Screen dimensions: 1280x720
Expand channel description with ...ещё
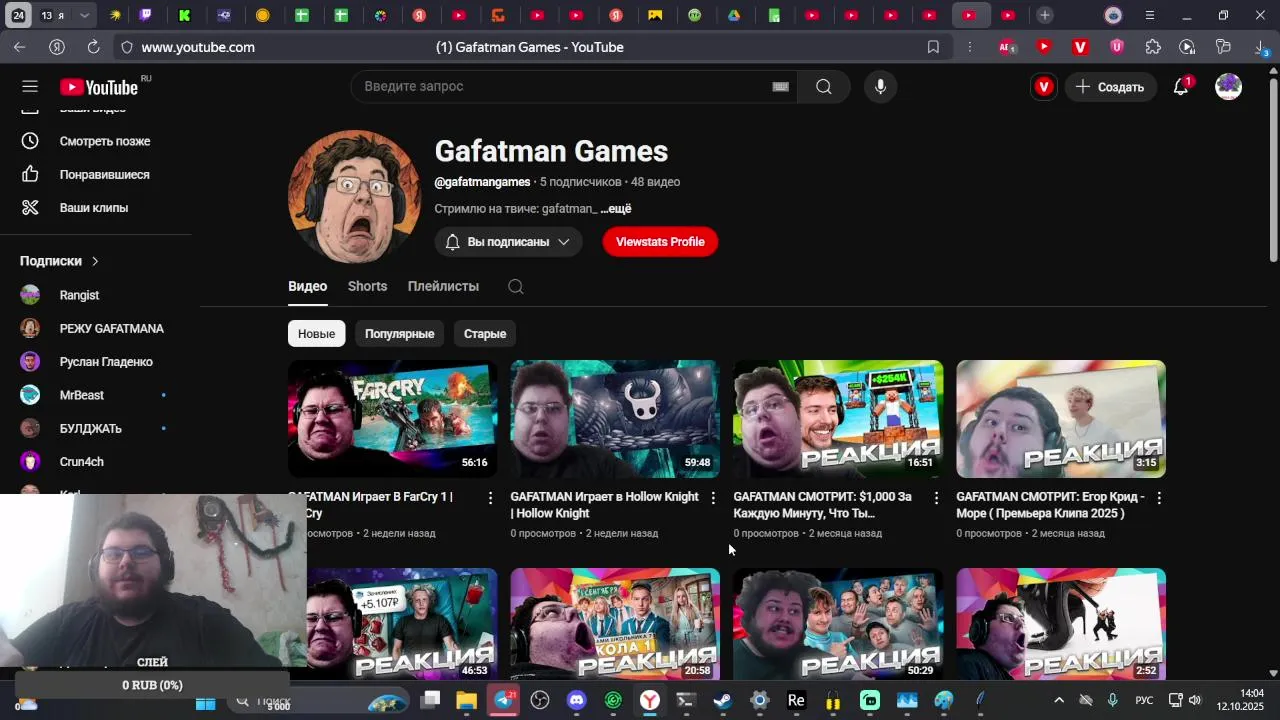pos(616,209)
